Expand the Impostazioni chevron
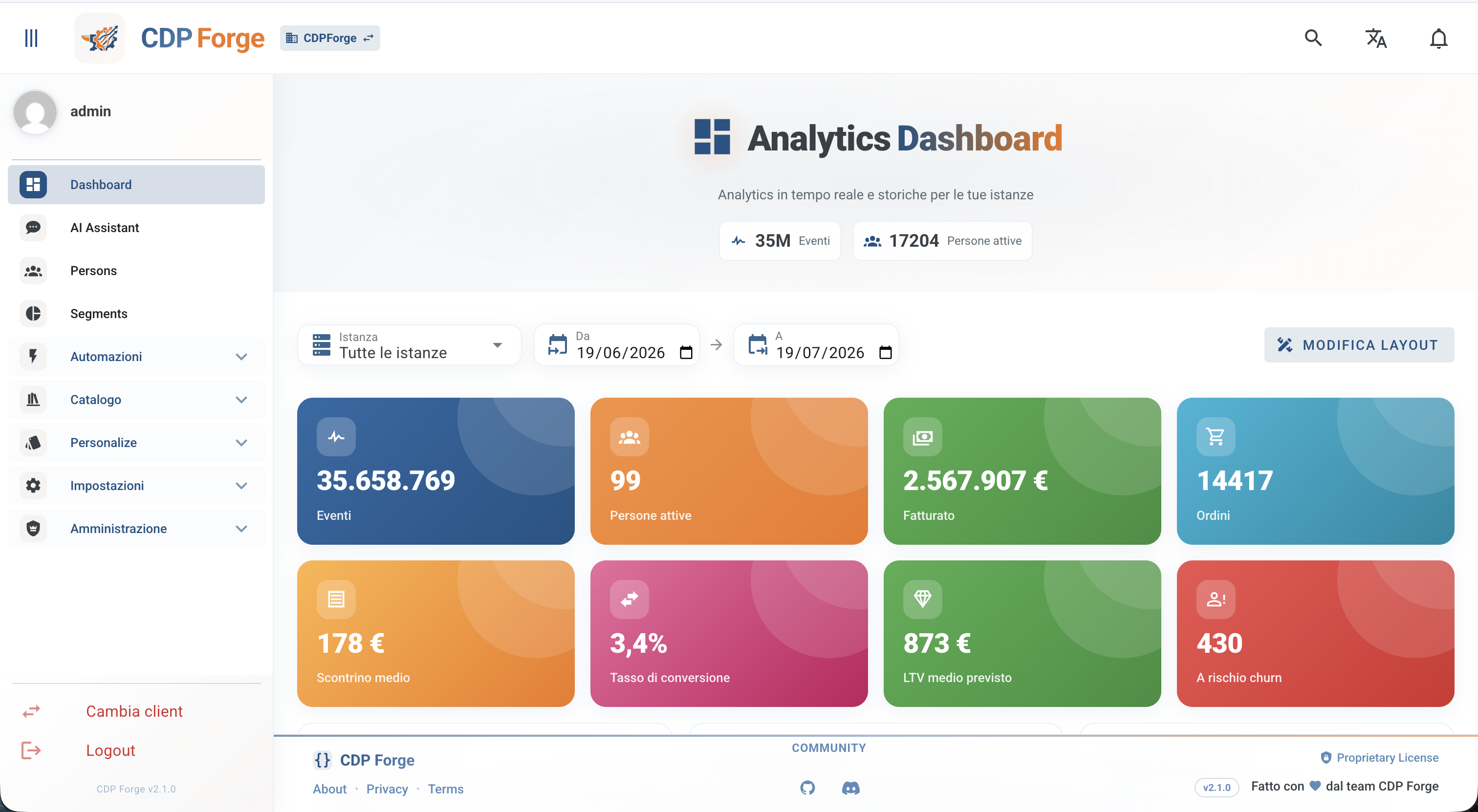1478x812 pixels. click(x=241, y=486)
